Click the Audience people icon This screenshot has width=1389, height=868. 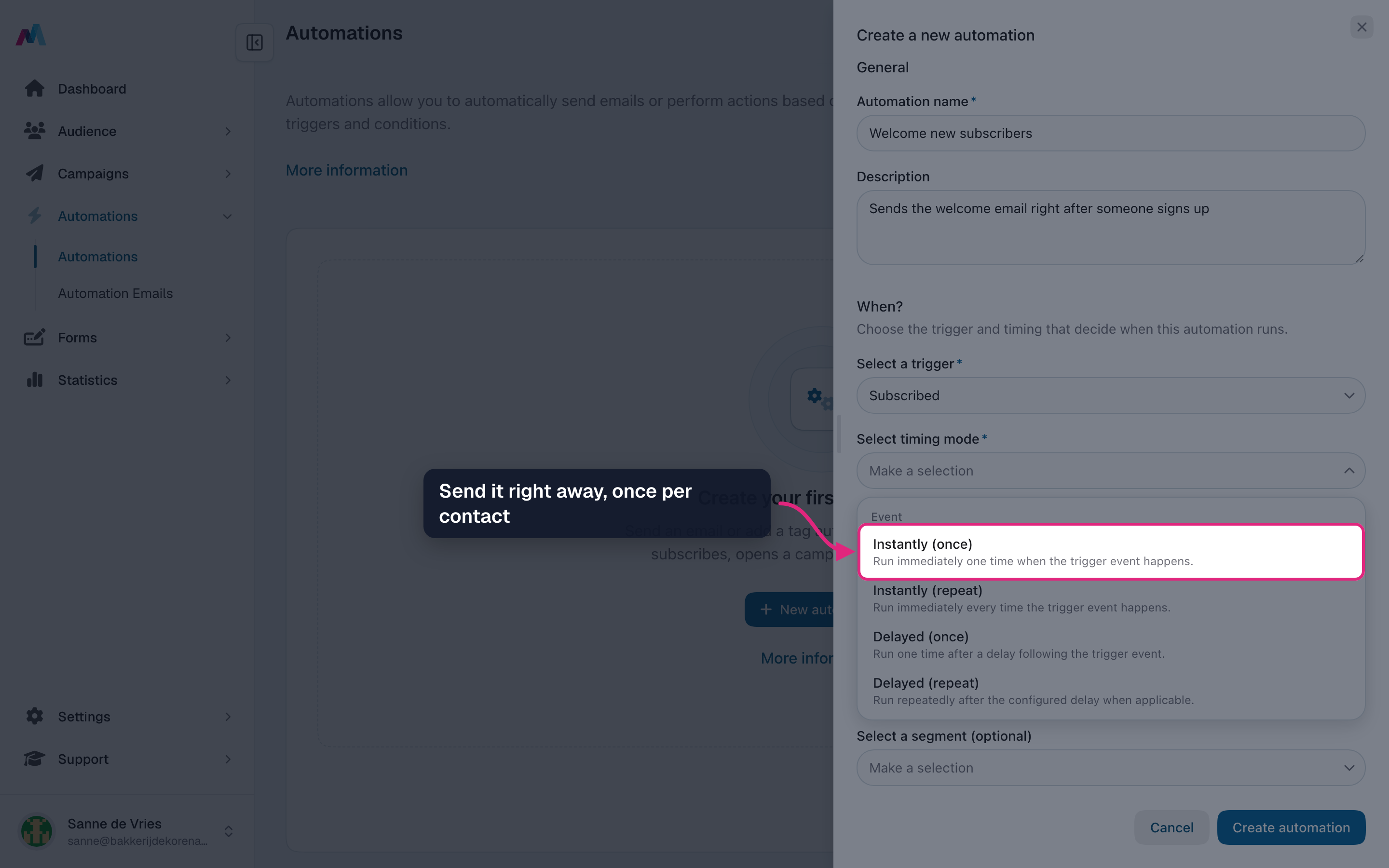pyautogui.click(x=34, y=131)
